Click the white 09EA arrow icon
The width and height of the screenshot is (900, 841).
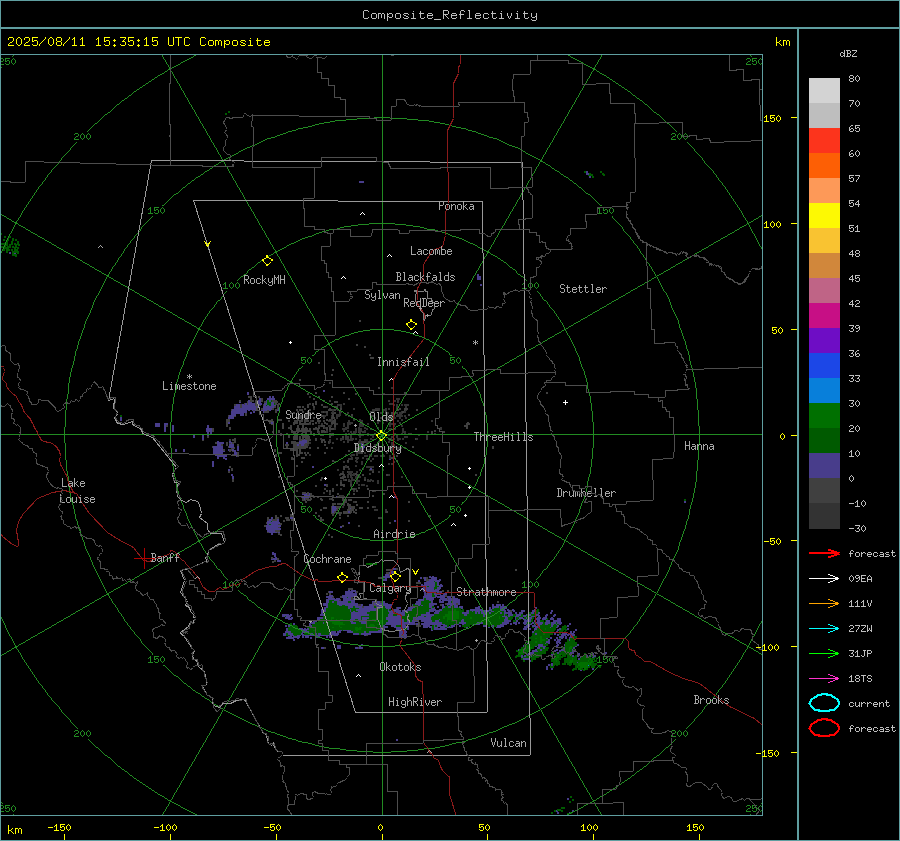pos(824,578)
